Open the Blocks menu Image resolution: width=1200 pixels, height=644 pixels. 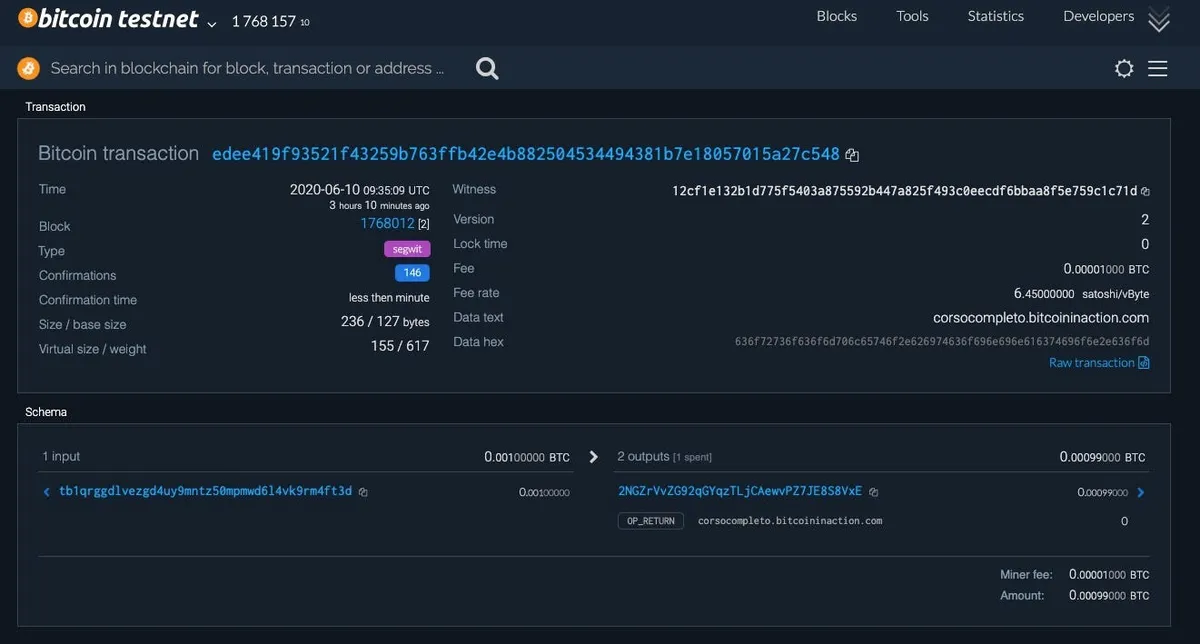click(x=836, y=16)
